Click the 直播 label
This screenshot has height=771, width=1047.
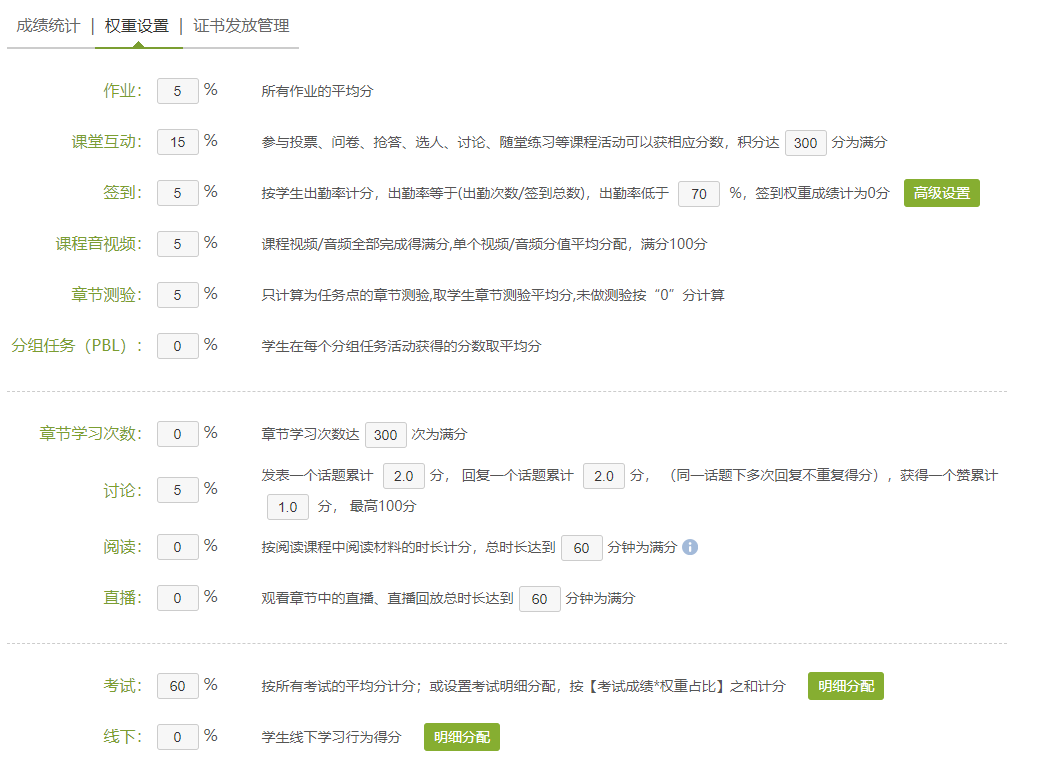[x=122, y=597]
